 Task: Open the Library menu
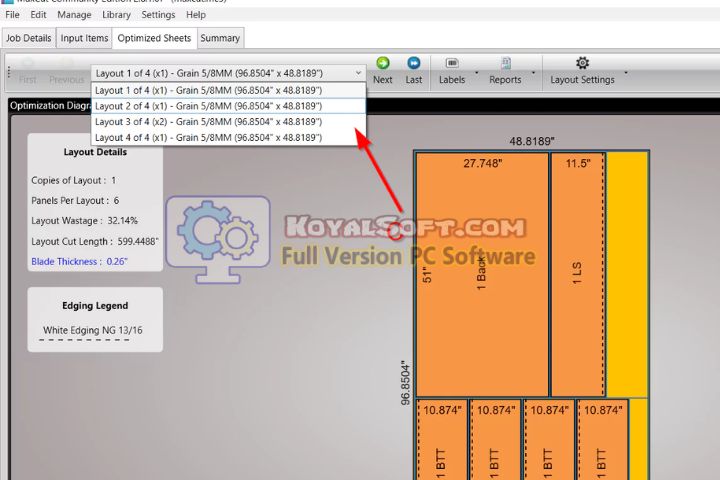pos(116,15)
